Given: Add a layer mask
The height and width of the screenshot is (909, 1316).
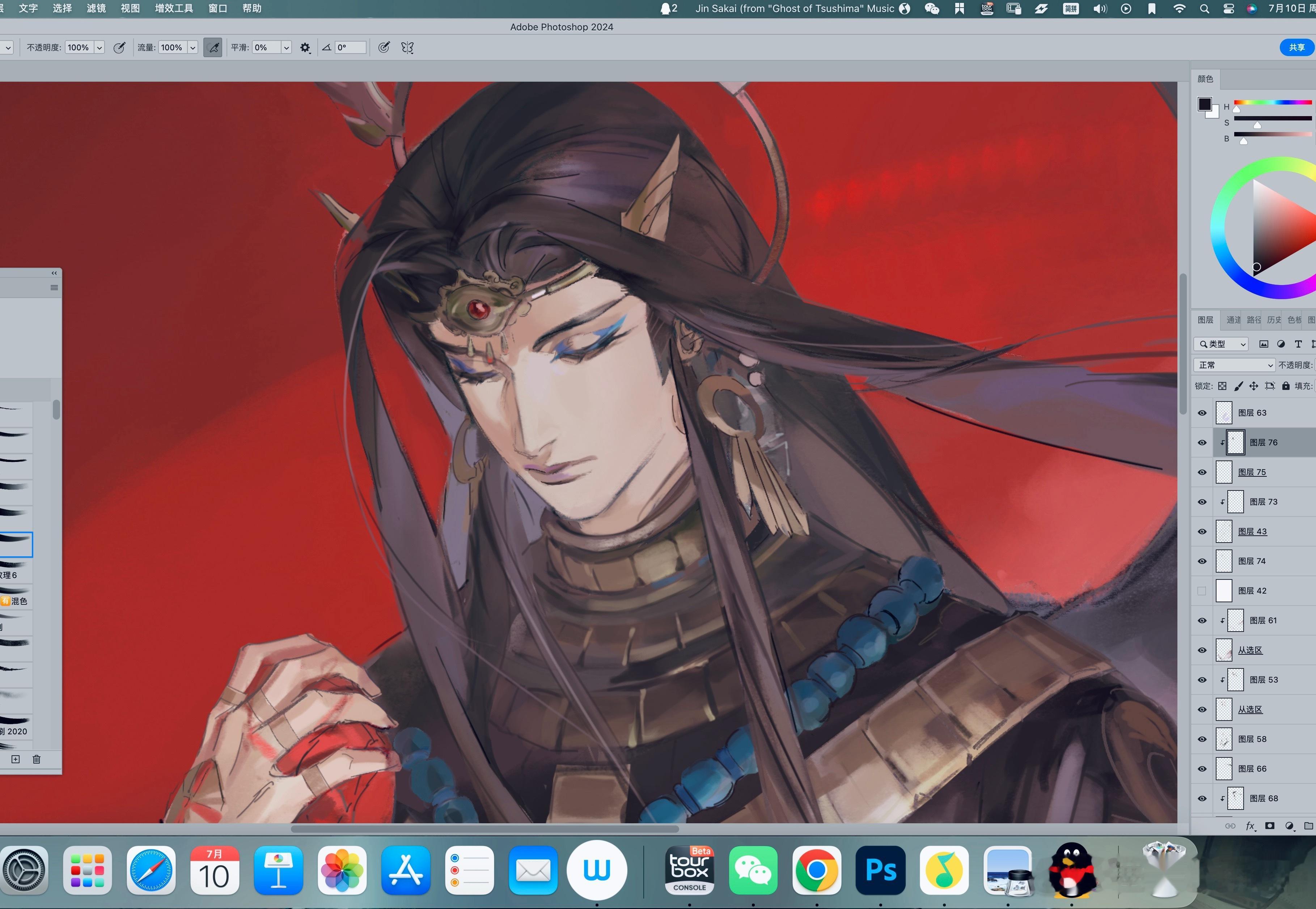Looking at the screenshot, I should pyautogui.click(x=1270, y=826).
